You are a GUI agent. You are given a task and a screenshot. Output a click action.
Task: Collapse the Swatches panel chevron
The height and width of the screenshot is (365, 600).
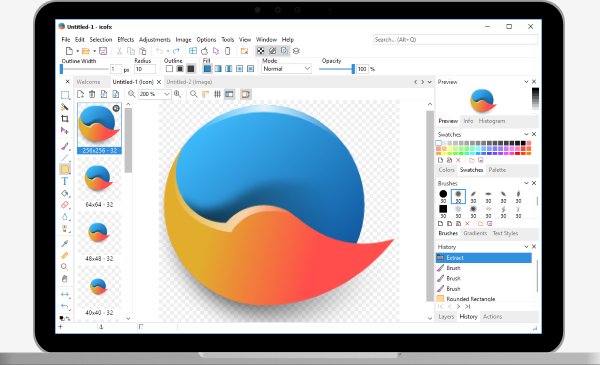pos(526,134)
